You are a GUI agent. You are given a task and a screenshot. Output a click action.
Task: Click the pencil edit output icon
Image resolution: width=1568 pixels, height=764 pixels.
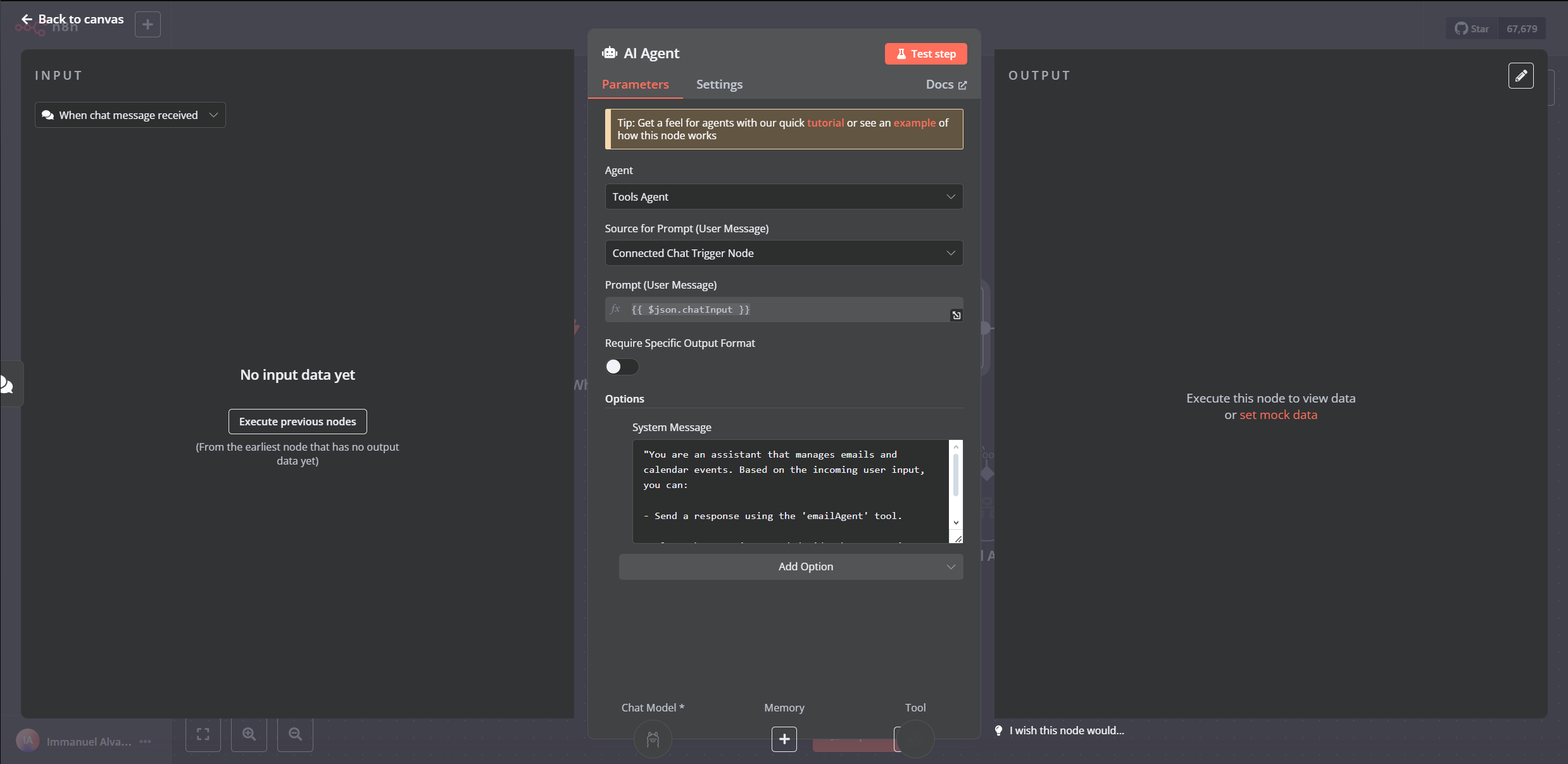click(1521, 76)
